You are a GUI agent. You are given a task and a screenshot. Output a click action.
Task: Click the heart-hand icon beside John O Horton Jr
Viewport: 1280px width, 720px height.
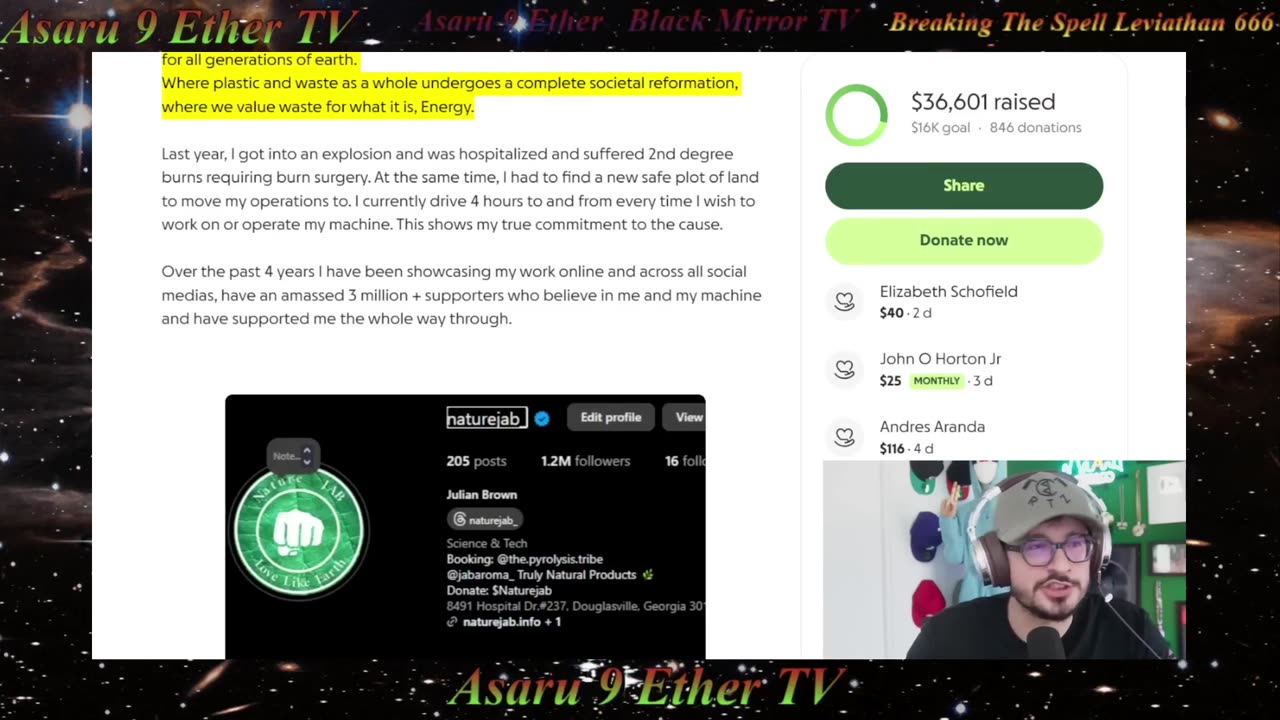845,369
